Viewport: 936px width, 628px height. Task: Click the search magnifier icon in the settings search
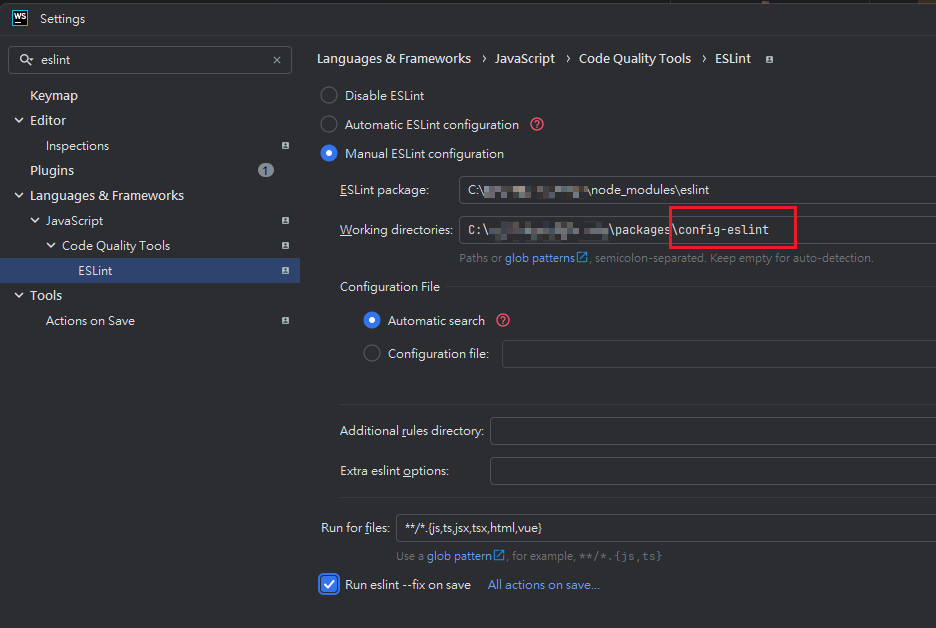point(26,60)
